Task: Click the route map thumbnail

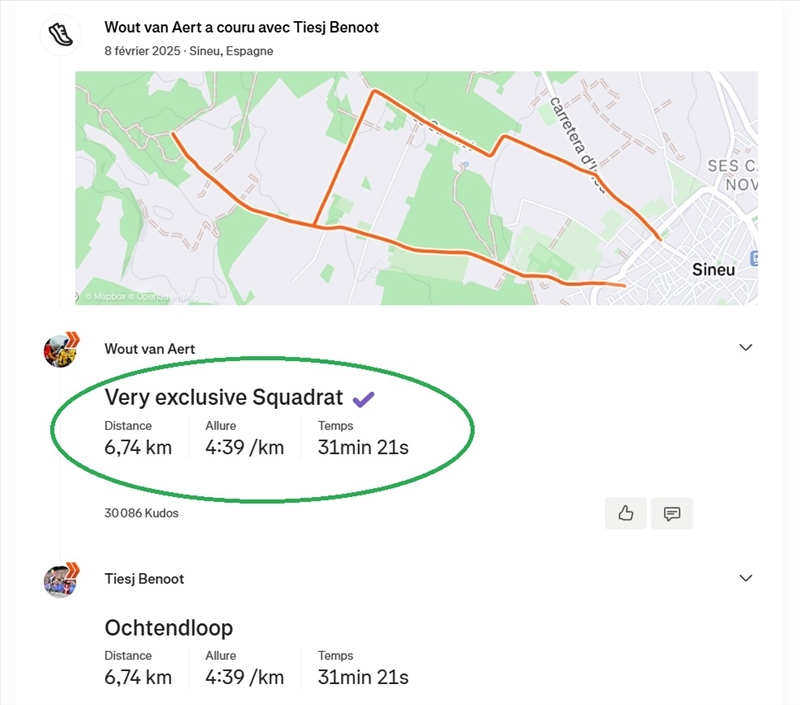Action: [x=416, y=187]
